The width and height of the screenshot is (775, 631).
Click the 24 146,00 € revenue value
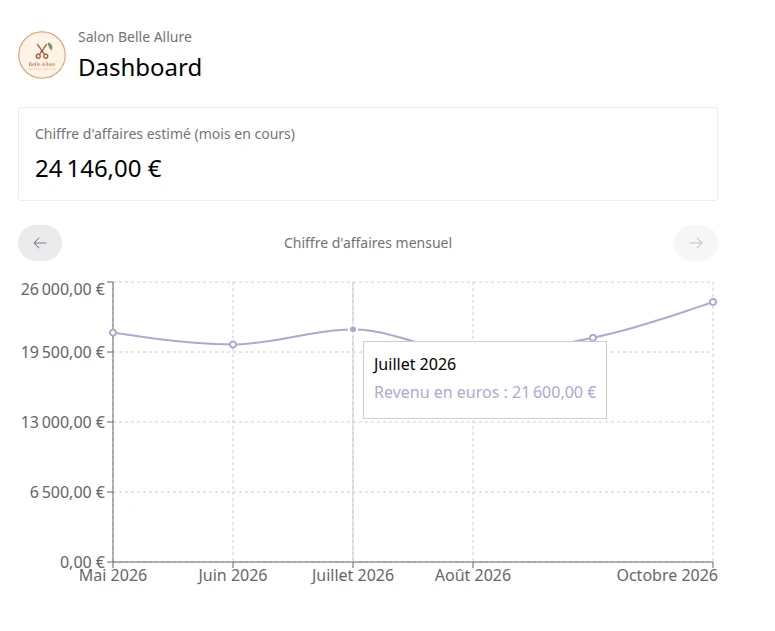pos(98,169)
